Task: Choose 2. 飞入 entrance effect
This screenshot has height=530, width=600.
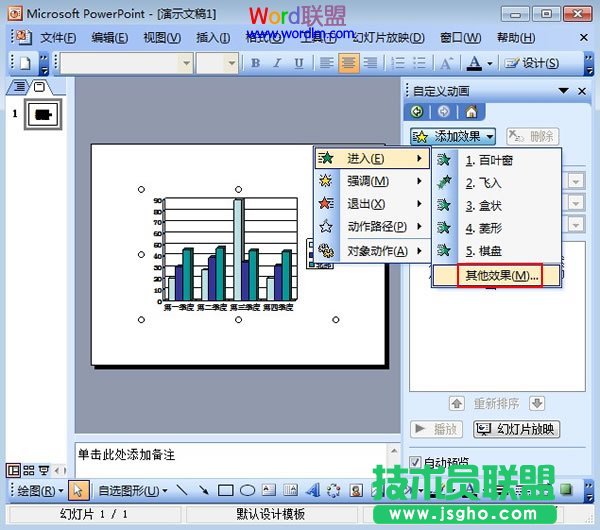Action: pyautogui.click(x=497, y=183)
